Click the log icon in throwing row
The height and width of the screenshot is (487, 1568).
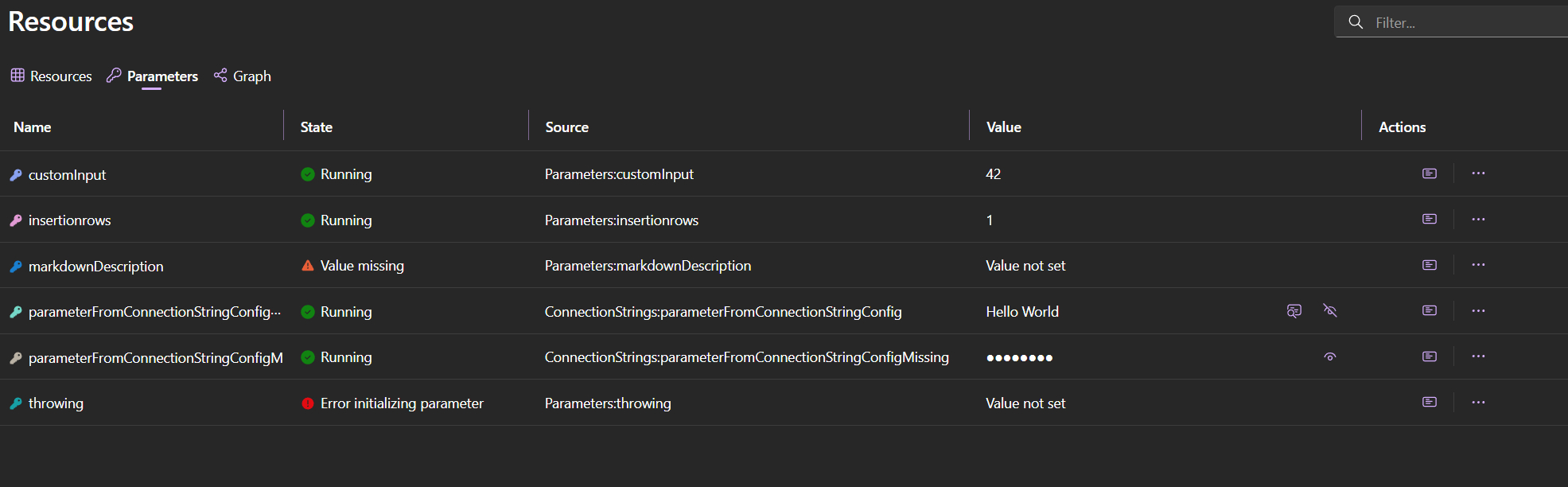[1430, 402]
